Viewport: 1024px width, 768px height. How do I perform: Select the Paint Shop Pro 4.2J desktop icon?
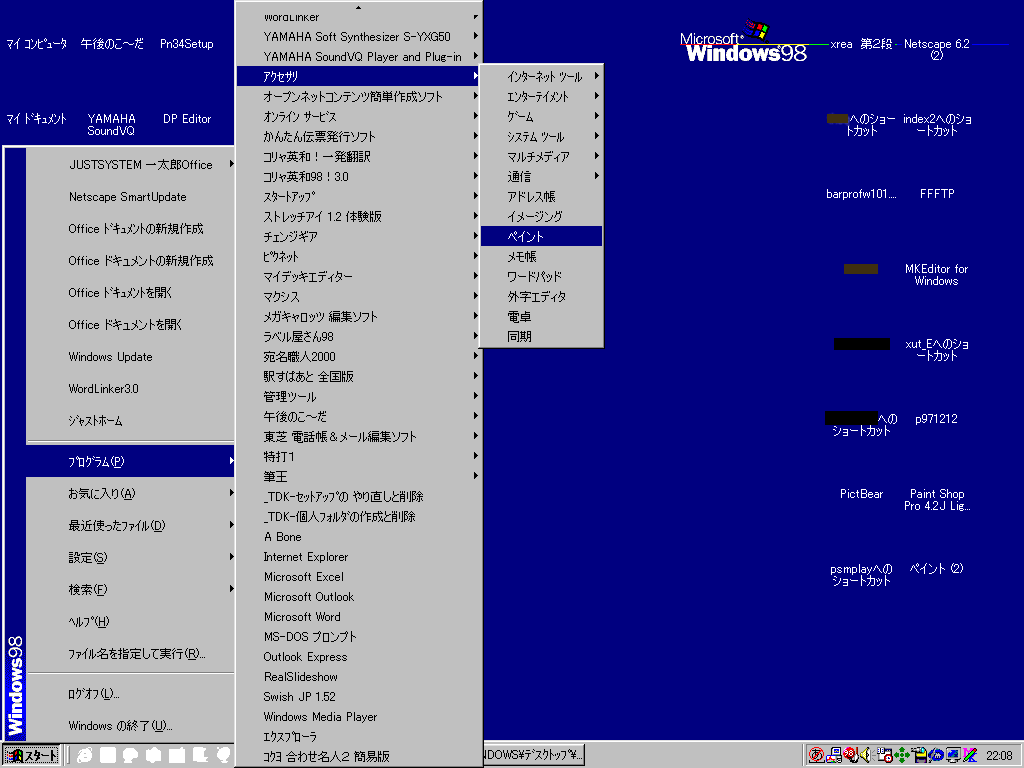[x=936, y=500]
